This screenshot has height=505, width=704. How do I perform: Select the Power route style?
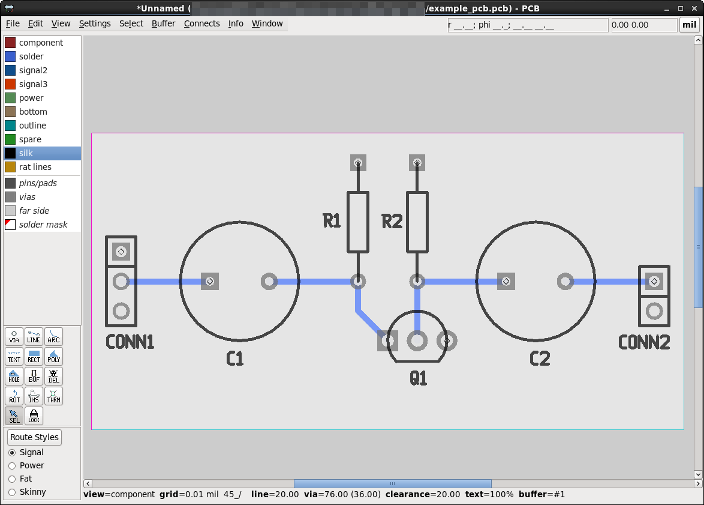(26, 465)
